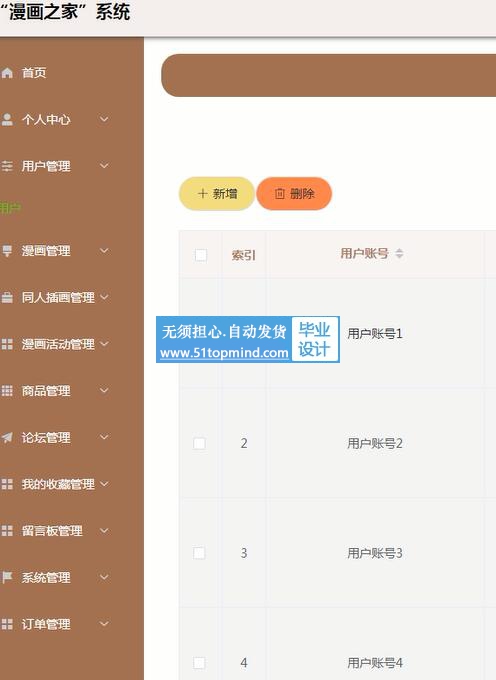
Task: Toggle the select-all checkbox in table header
Action: [x=201, y=255]
